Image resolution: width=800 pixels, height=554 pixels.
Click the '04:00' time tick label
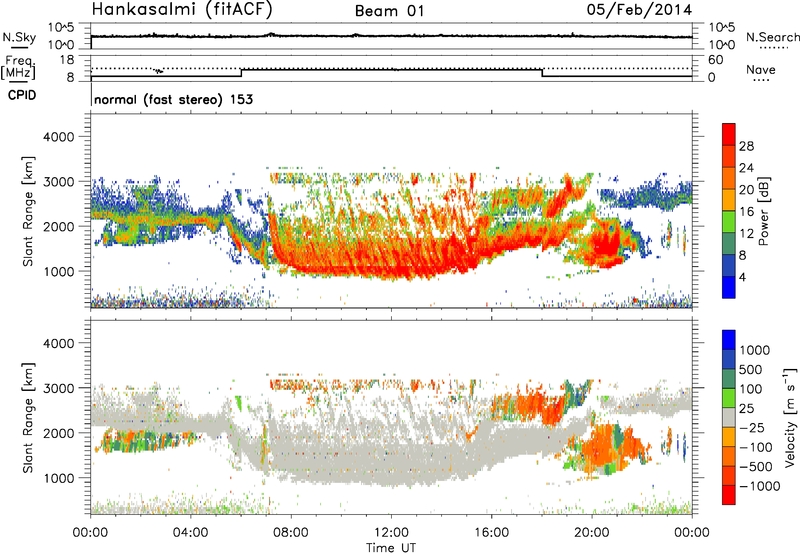point(191,533)
